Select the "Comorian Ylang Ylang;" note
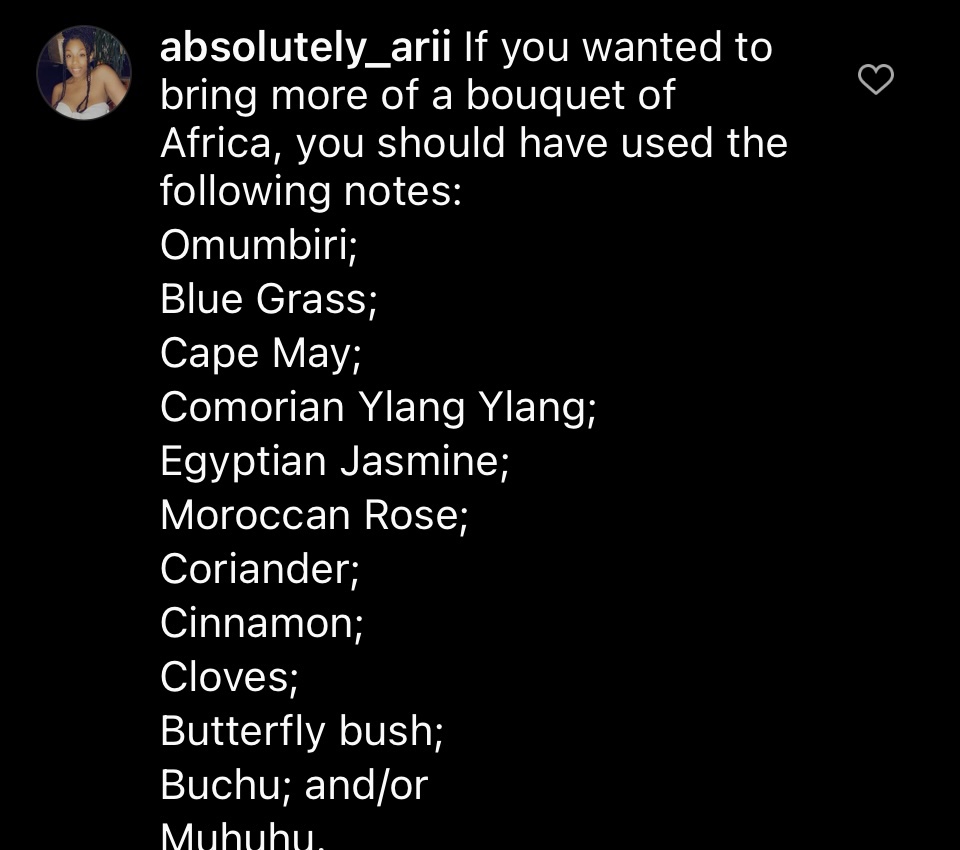960x850 pixels. [x=378, y=407]
